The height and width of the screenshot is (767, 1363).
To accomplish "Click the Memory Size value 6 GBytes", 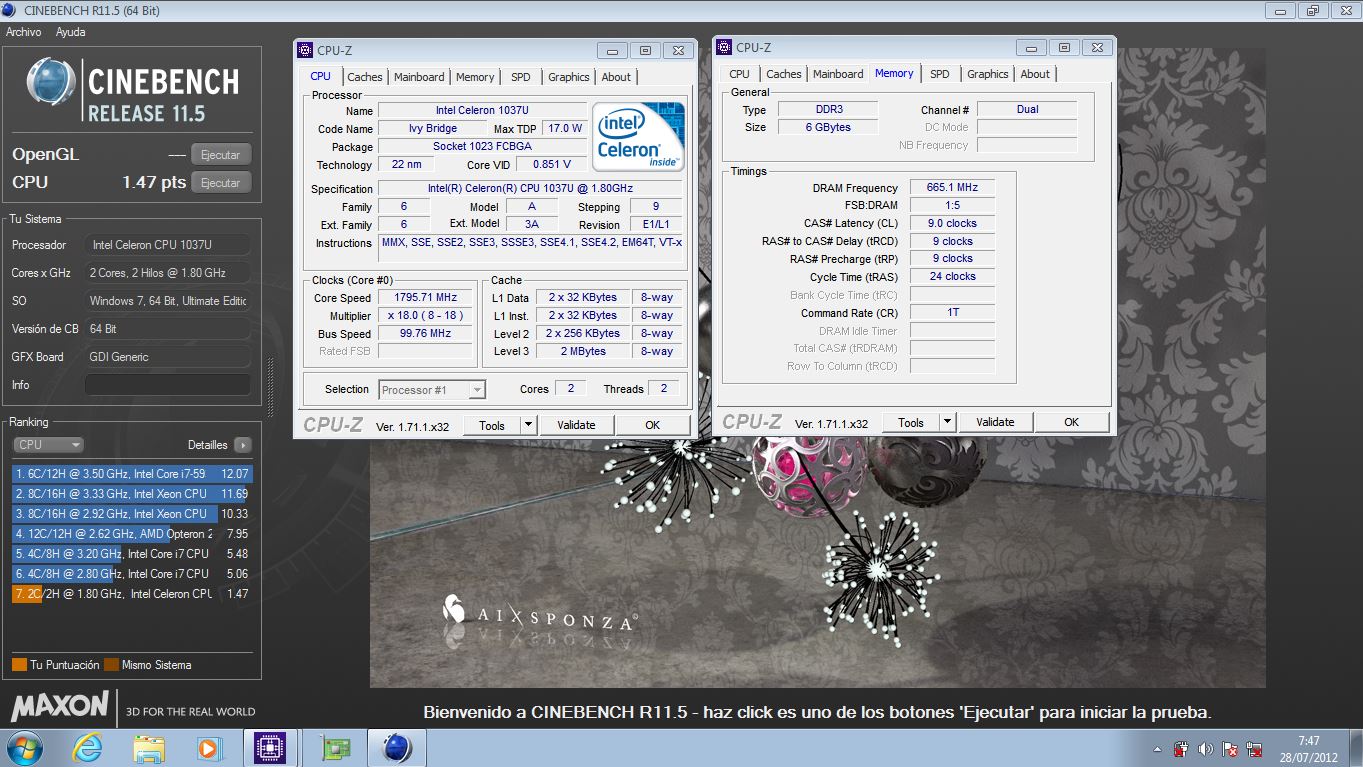I will tap(828, 127).
